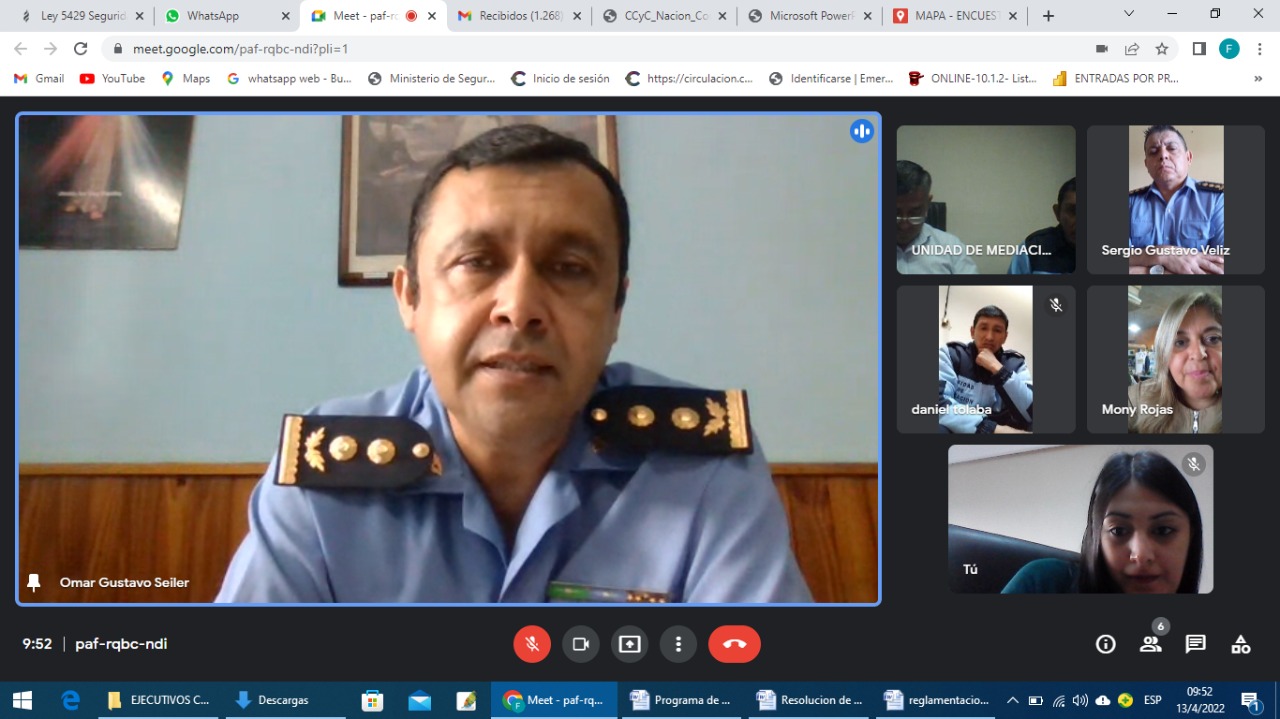Image resolution: width=1280 pixels, height=719 pixels.
Task: Toggle the camera button off
Action: [580, 644]
